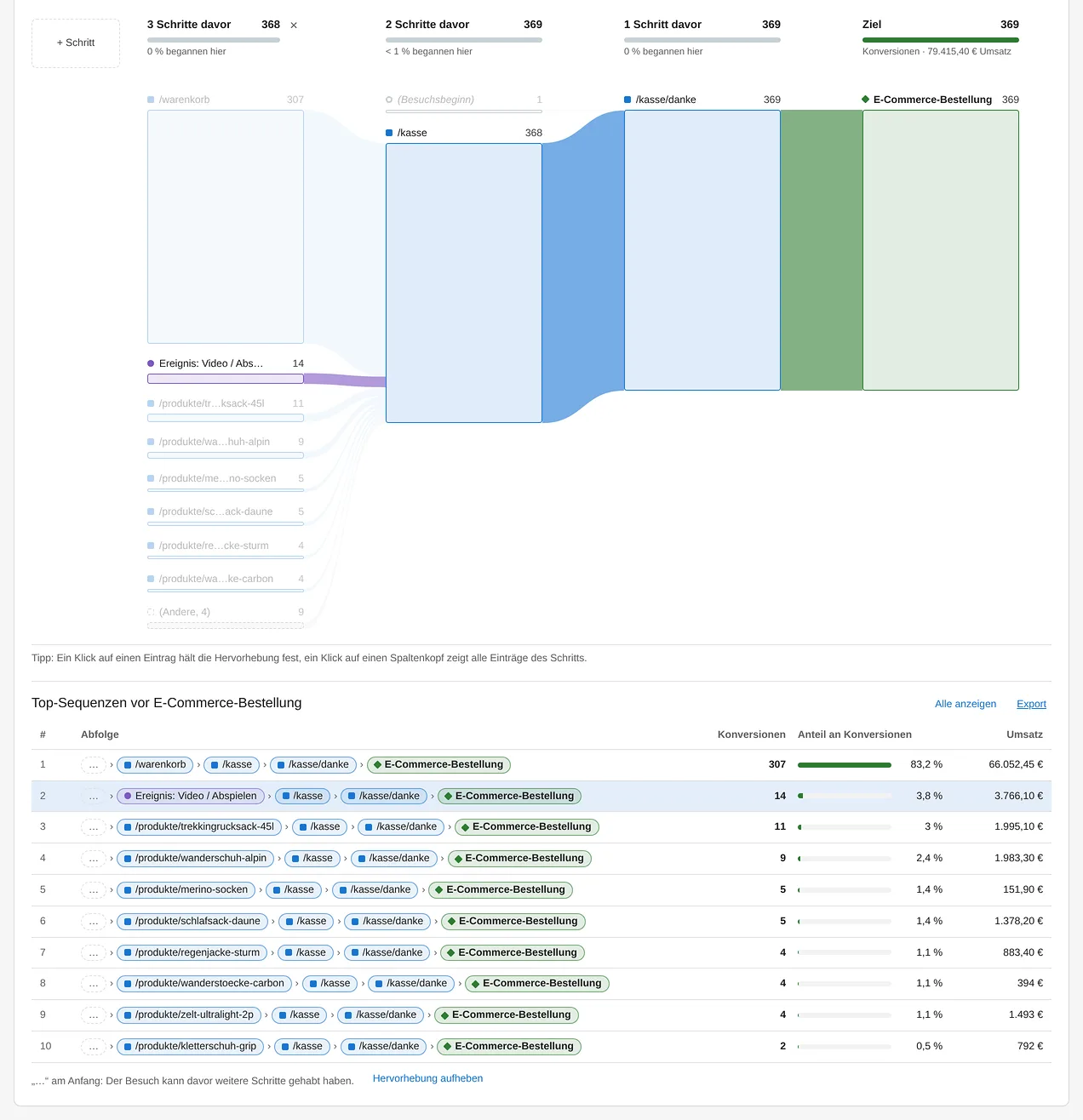Remove the 3 Schritte davor column

point(294,26)
